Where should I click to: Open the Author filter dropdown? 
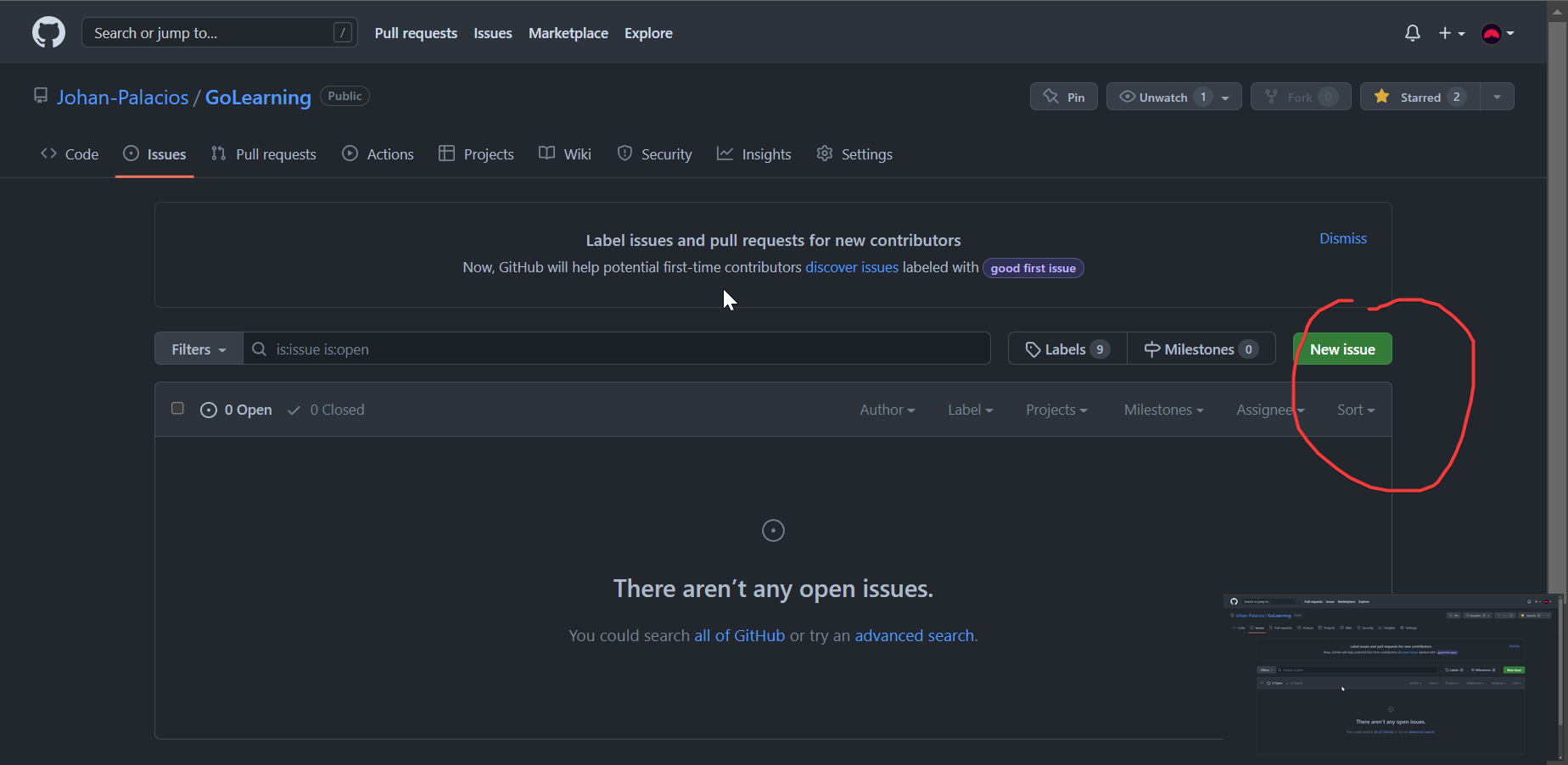[888, 410]
